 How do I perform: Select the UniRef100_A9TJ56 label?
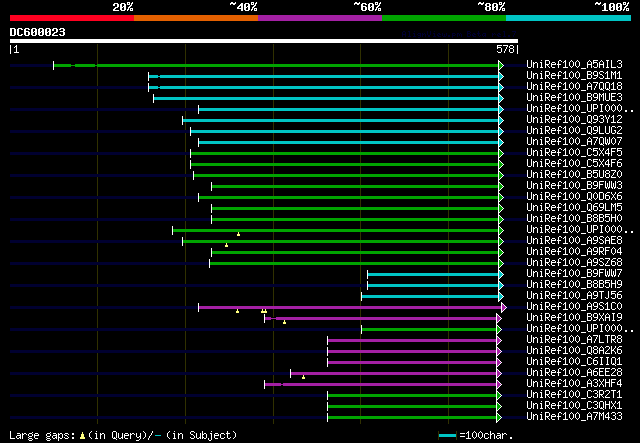tap(574, 296)
